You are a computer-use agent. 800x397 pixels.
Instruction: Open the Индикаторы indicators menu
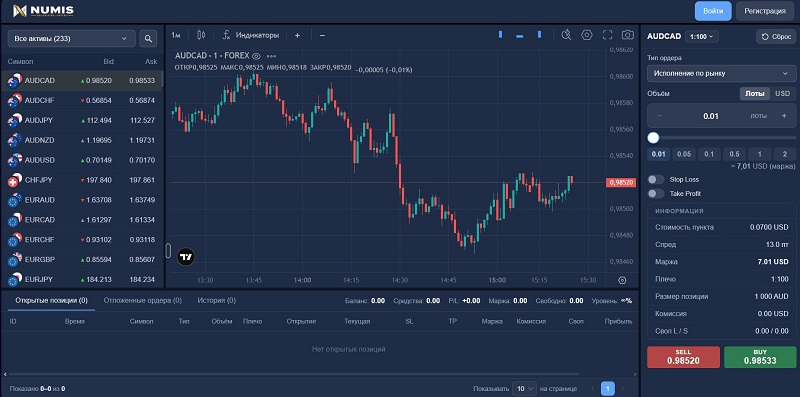pyautogui.click(x=251, y=35)
